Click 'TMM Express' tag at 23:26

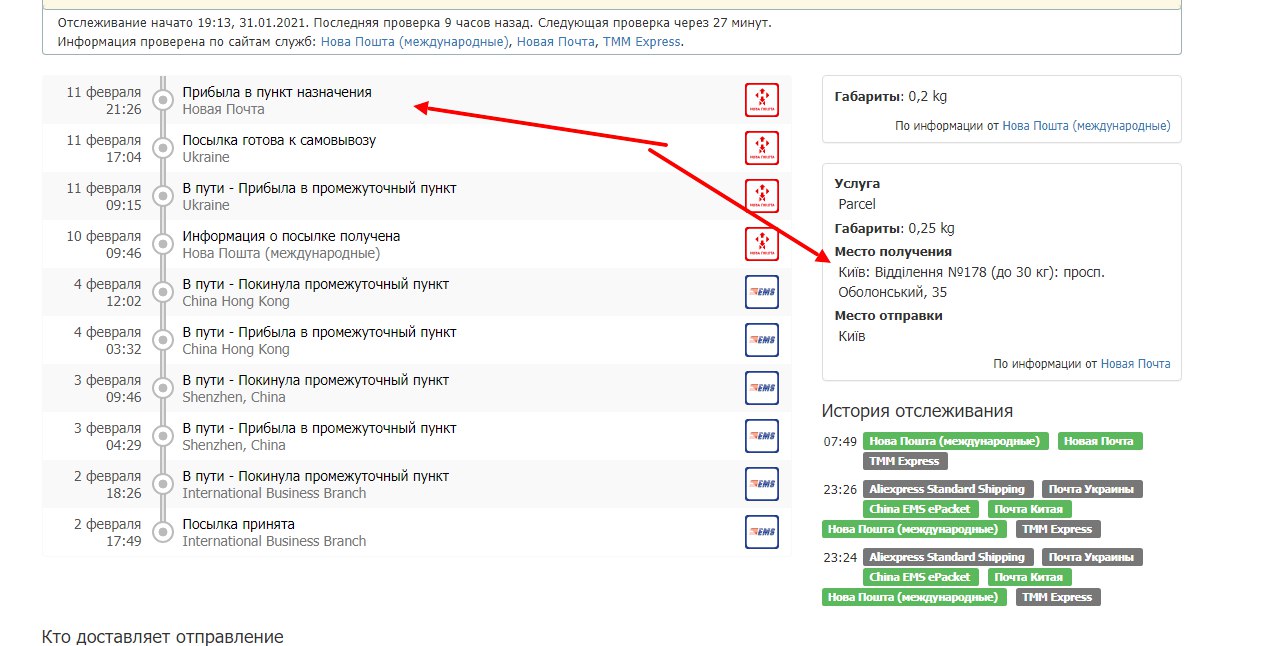[1058, 529]
